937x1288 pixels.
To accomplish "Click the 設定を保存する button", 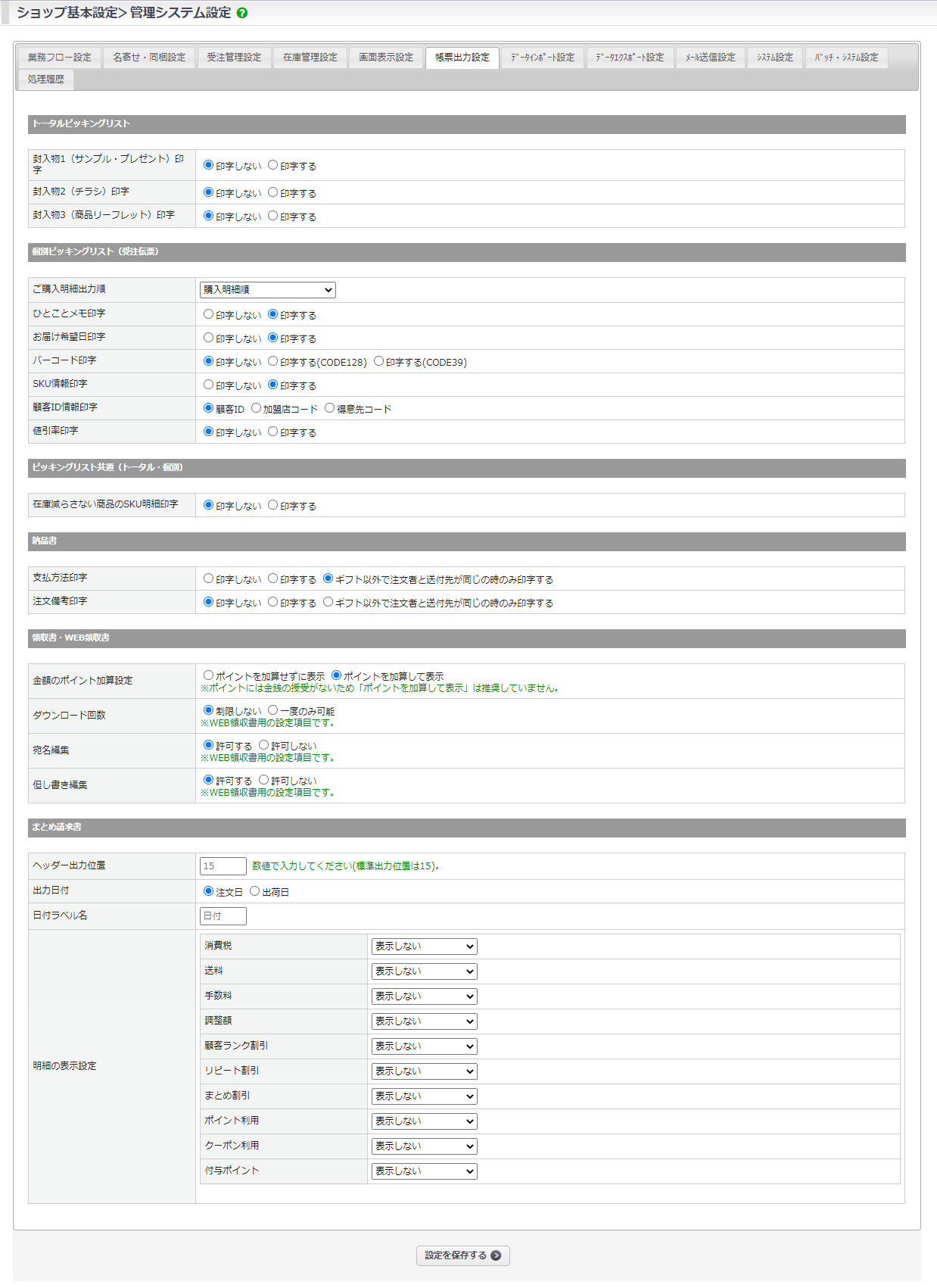I will tap(462, 1255).
